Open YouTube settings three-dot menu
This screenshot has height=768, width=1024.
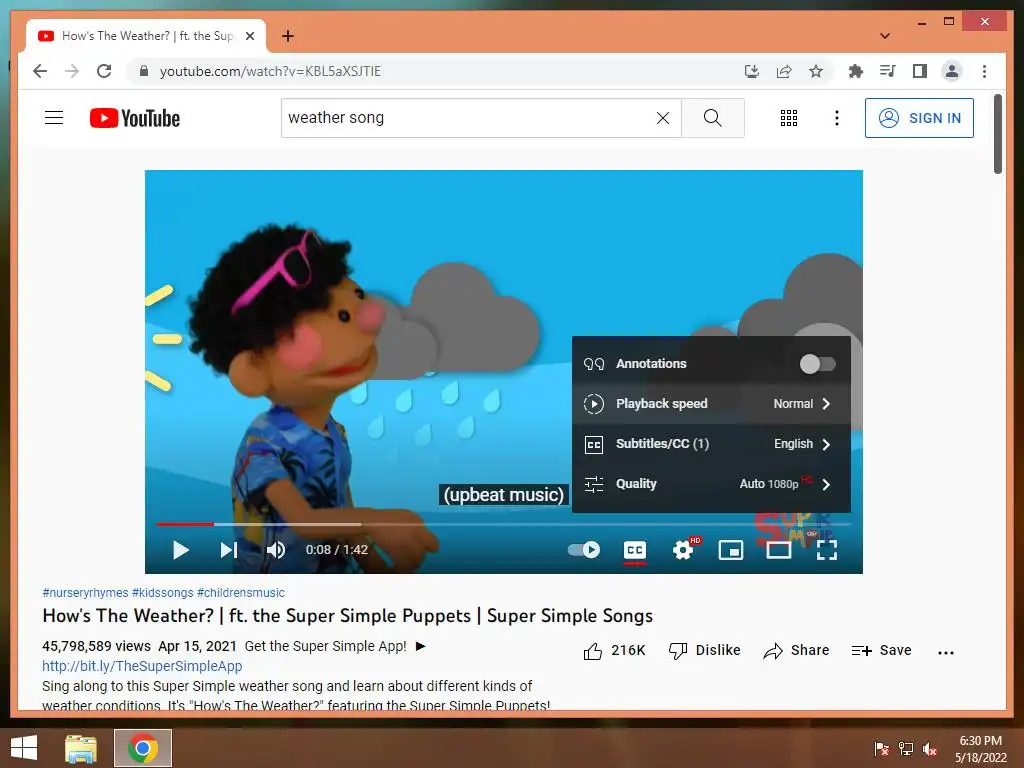pyautogui.click(x=837, y=118)
